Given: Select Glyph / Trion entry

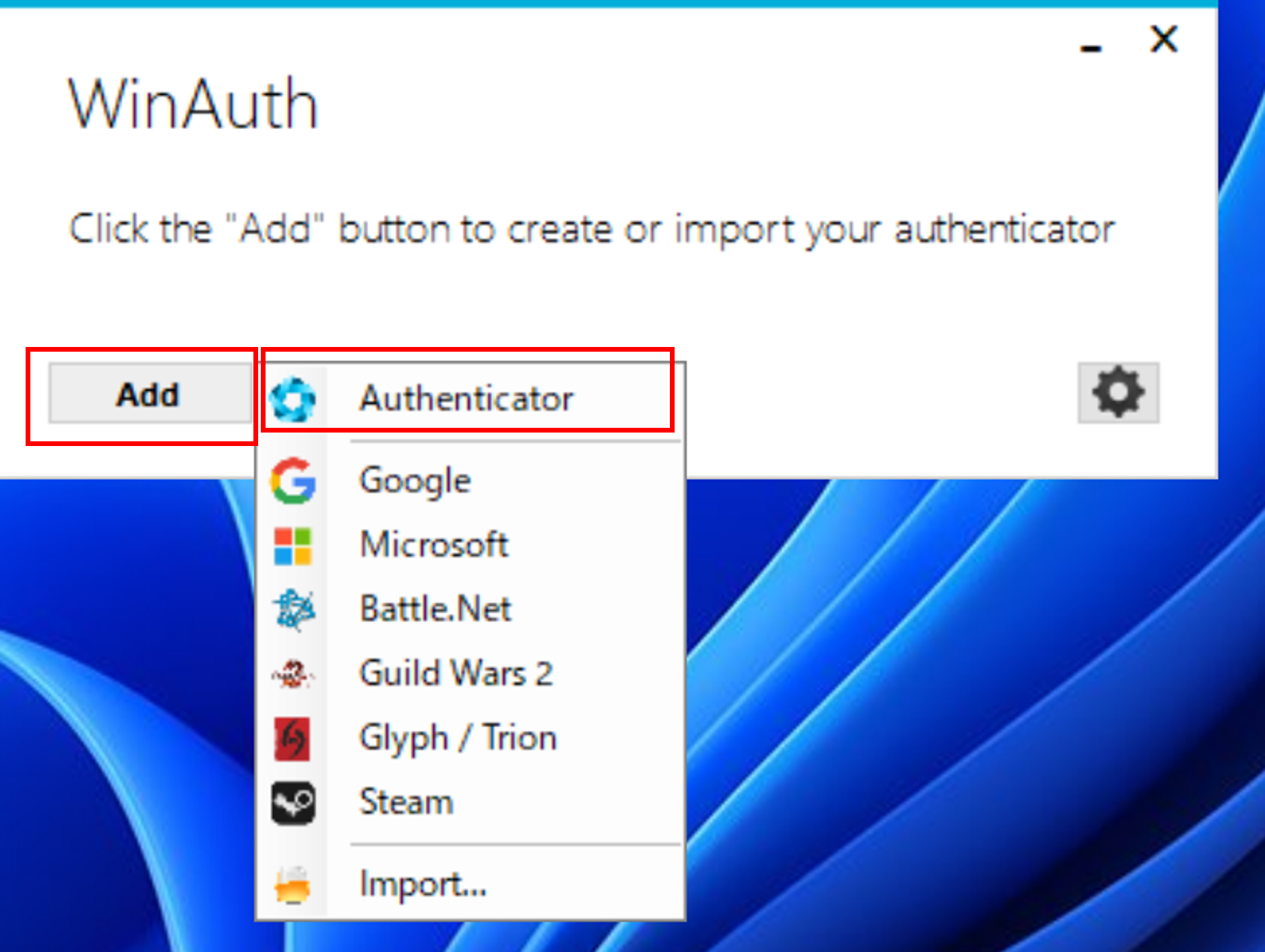Looking at the screenshot, I should pos(470,738).
